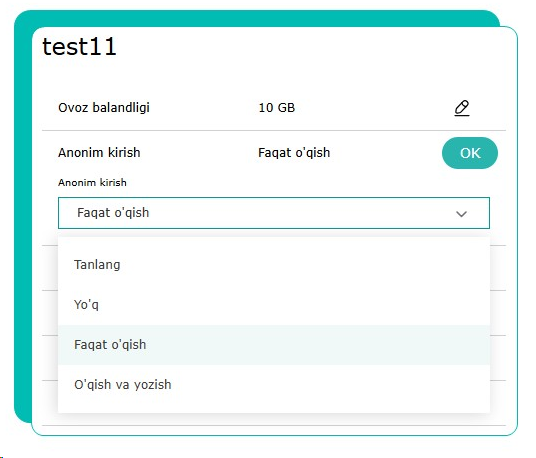The width and height of the screenshot is (536, 458).
Task: Click the small Anonim kirish field label
Action: point(92,183)
